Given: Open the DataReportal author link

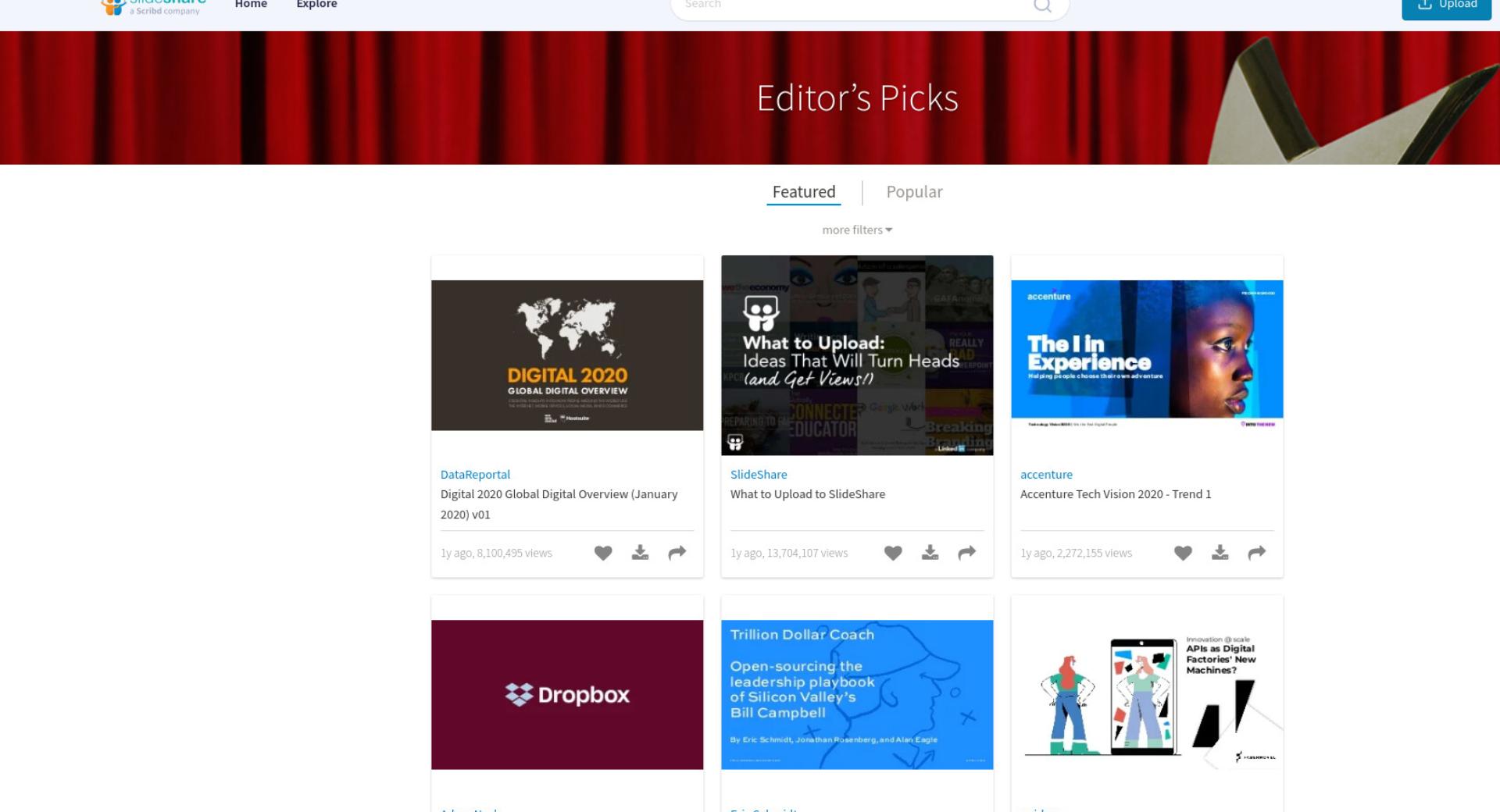Looking at the screenshot, I should pyautogui.click(x=475, y=474).
